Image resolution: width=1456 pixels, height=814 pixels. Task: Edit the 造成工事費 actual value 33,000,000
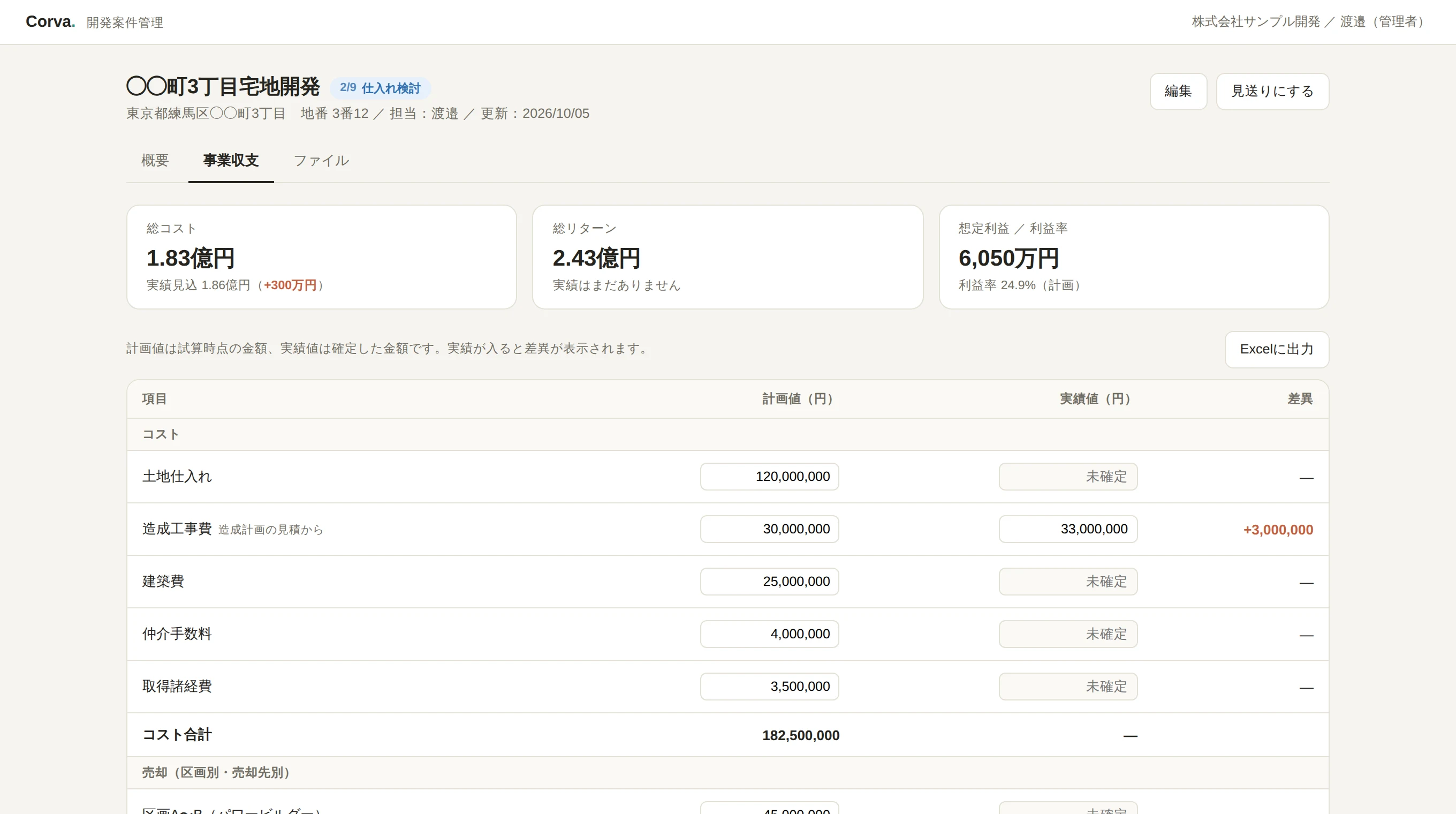[x=1068, y=529]
